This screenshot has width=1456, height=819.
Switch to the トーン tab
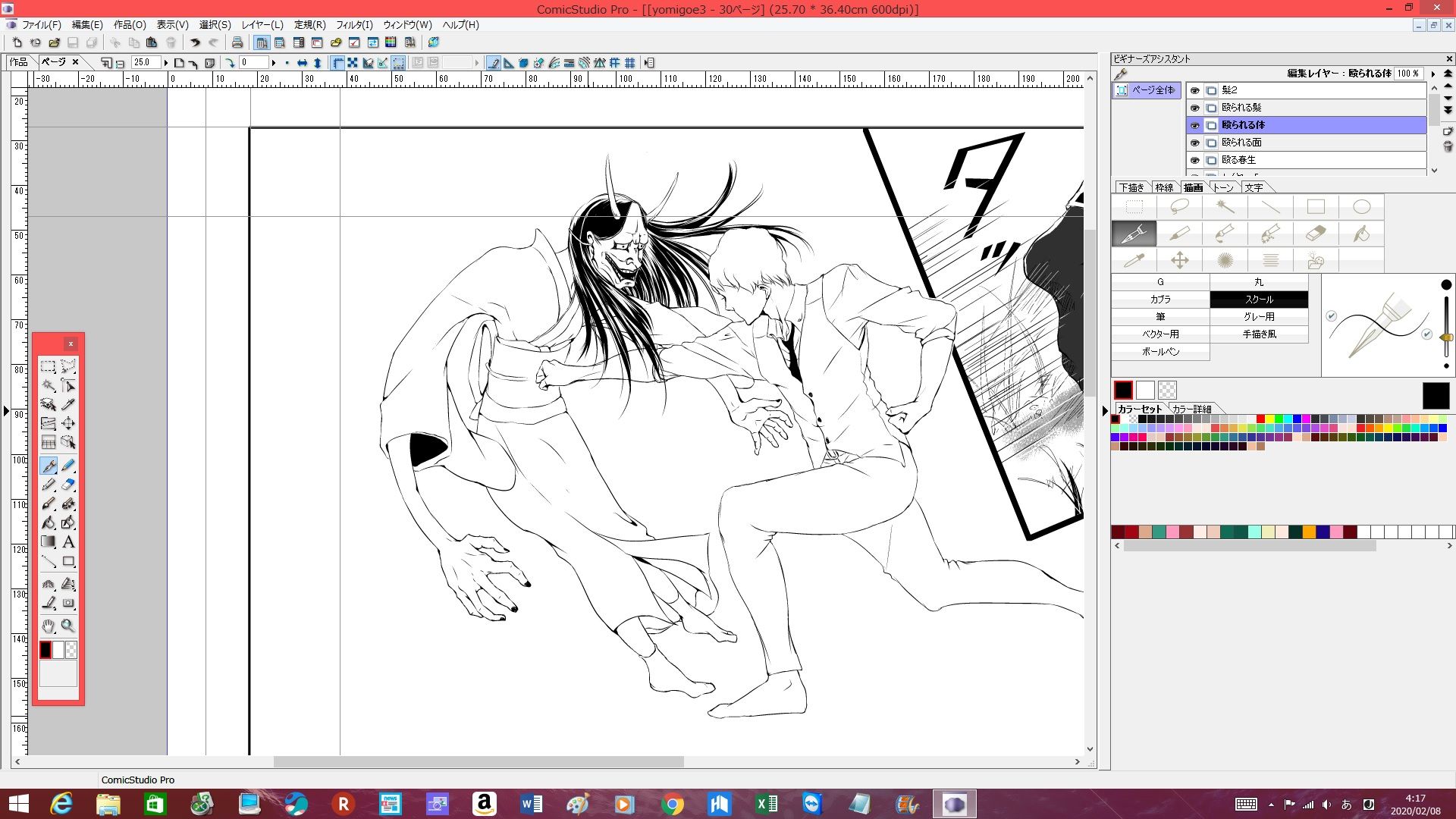[1222, 187]
